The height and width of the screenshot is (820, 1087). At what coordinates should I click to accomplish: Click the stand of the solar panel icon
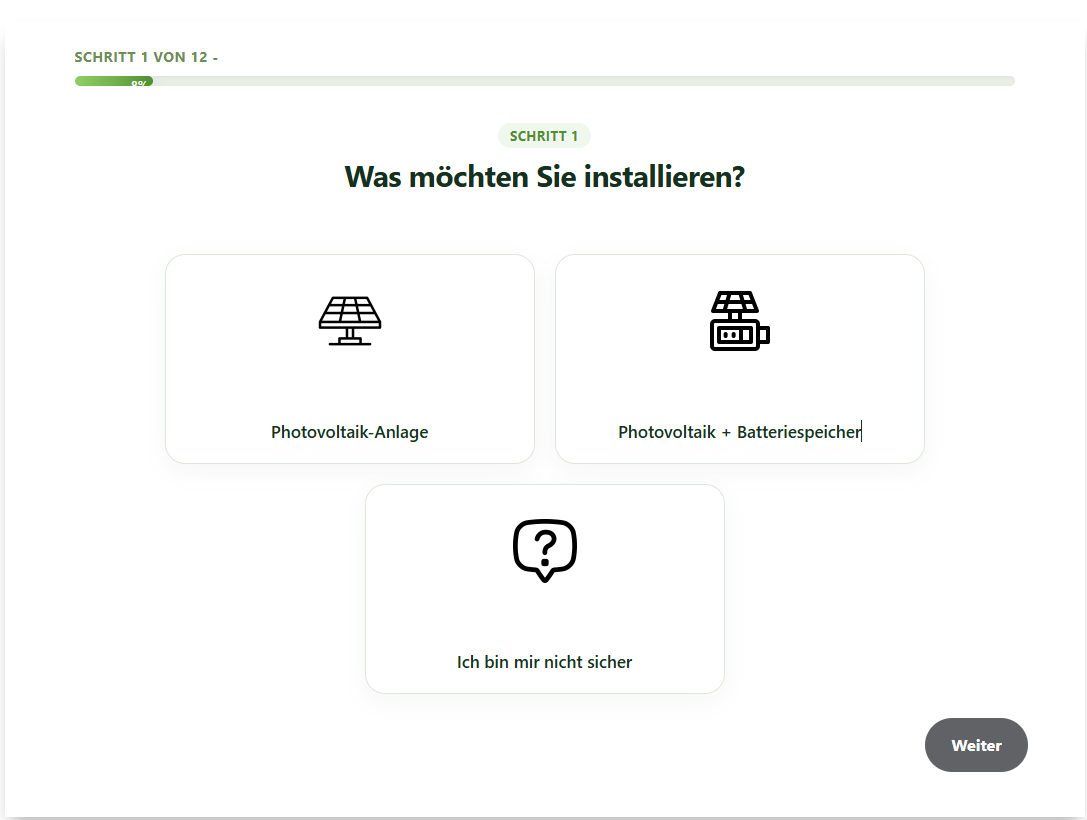pos(350,338)
